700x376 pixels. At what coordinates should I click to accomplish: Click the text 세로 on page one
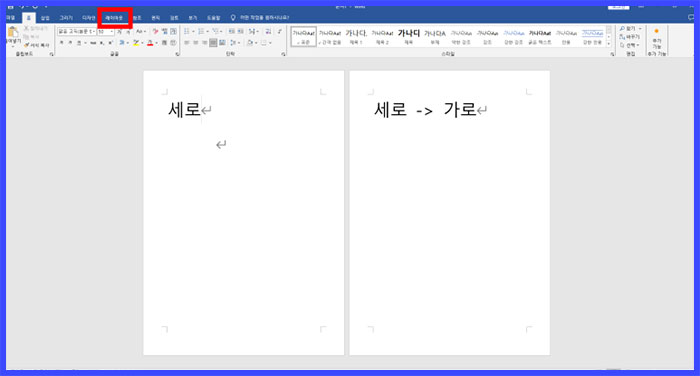point(184,109)
